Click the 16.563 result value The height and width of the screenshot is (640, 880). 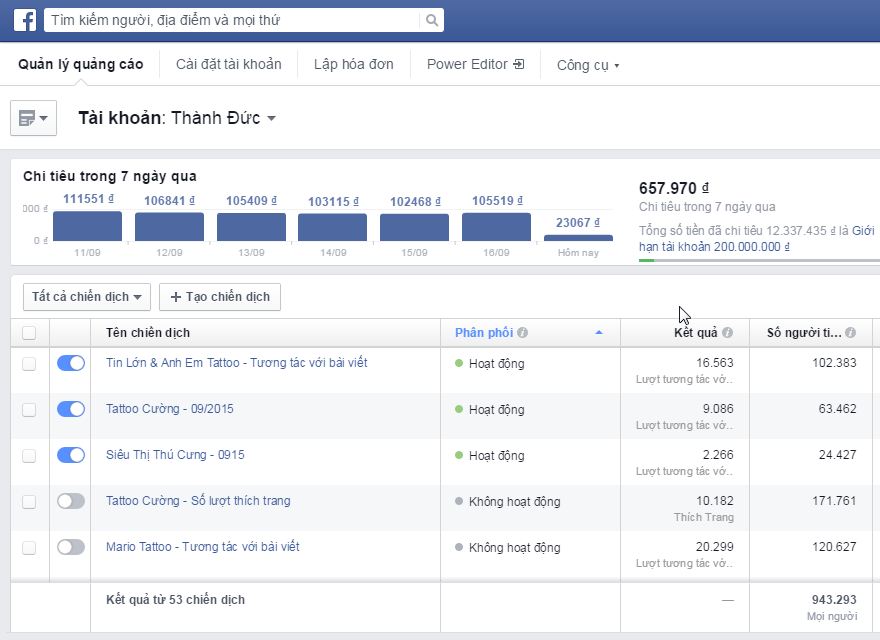coord(714,363)
